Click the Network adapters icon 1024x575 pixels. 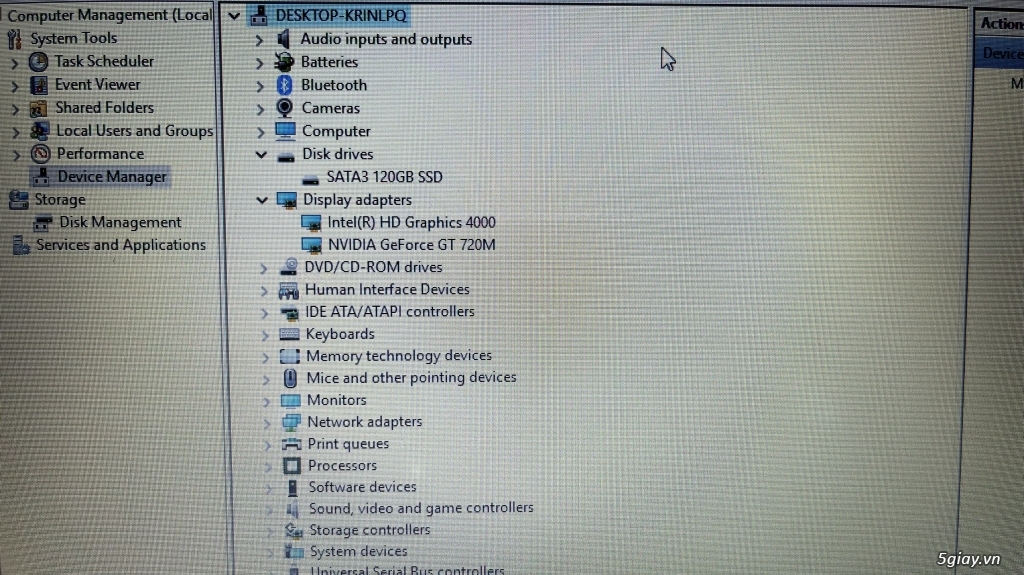click(x=291, y=422)
